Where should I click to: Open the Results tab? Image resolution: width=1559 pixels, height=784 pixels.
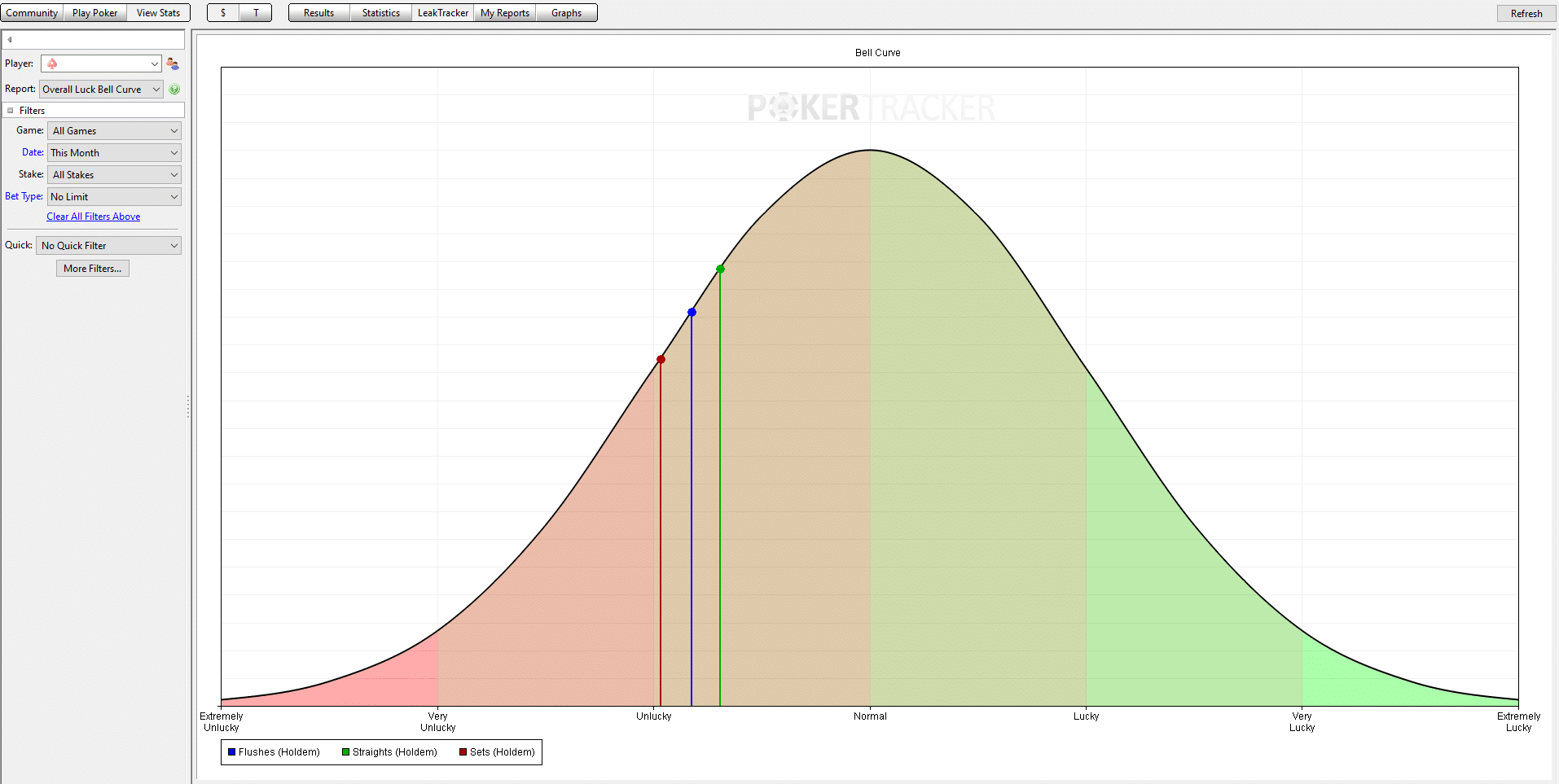click(319, 13)
